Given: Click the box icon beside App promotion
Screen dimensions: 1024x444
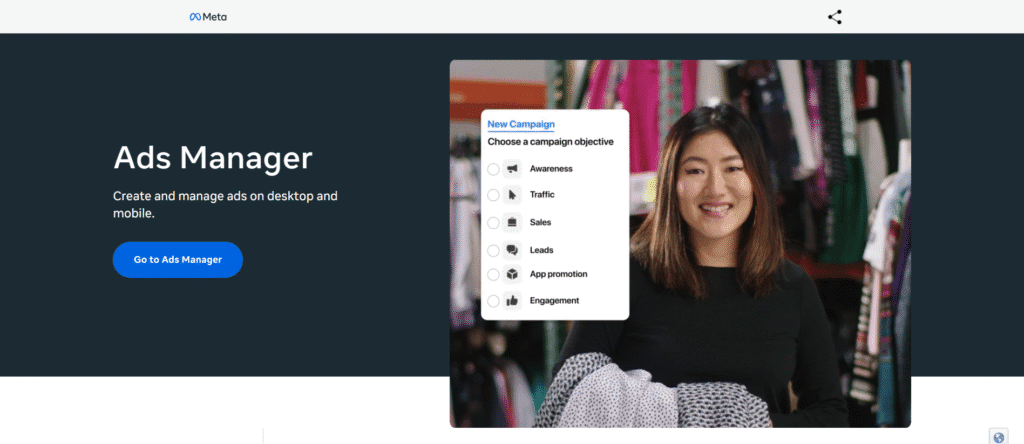Looking at the screenshot, I should (x=512, y=274).
